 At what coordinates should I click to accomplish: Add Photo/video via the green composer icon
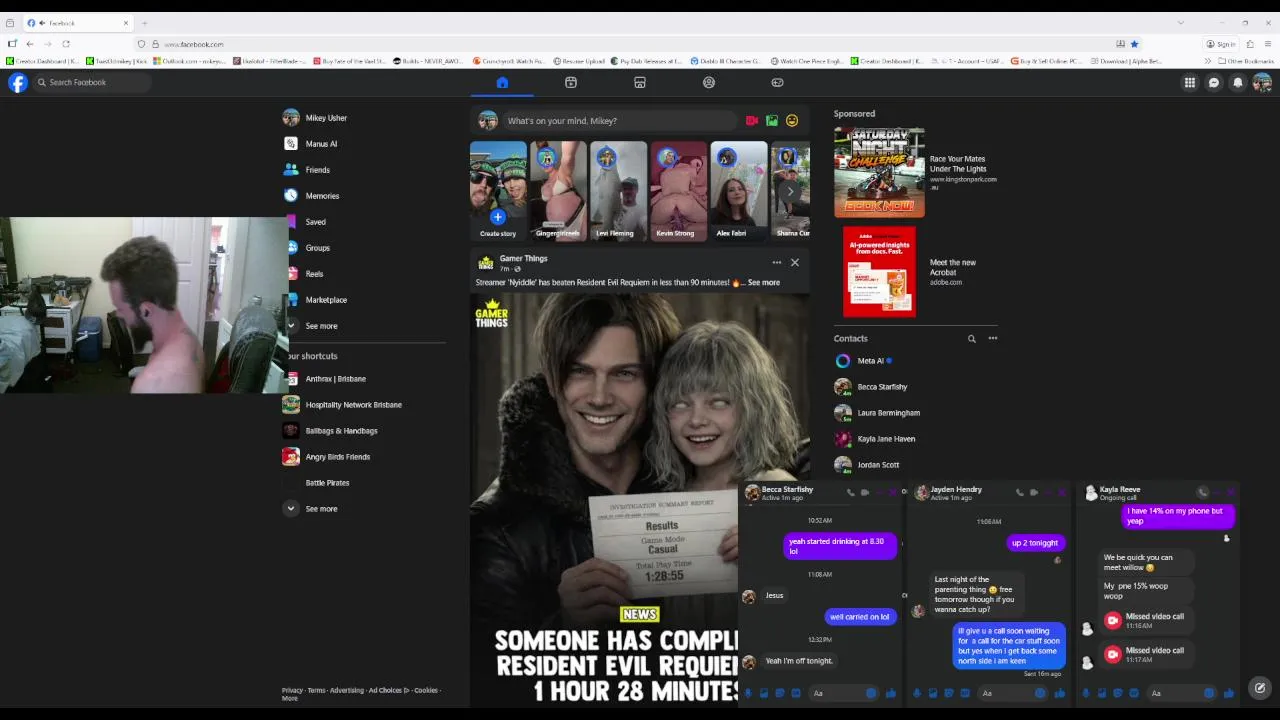[x=772, y=121]
